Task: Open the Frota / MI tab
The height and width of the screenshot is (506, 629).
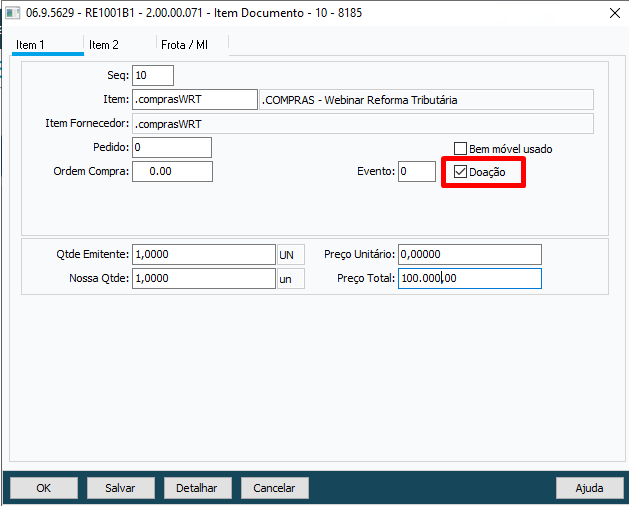Action: 192,45
